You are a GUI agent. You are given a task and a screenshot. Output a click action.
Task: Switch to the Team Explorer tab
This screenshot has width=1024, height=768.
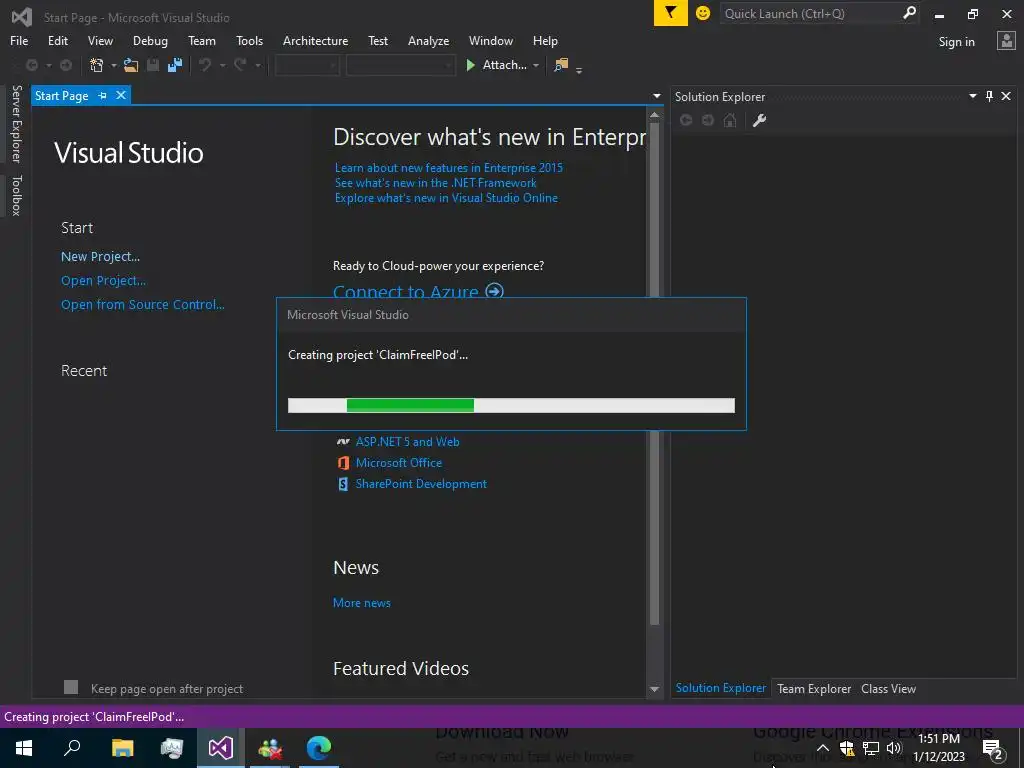pyautogui.click(x=814, y=688)
